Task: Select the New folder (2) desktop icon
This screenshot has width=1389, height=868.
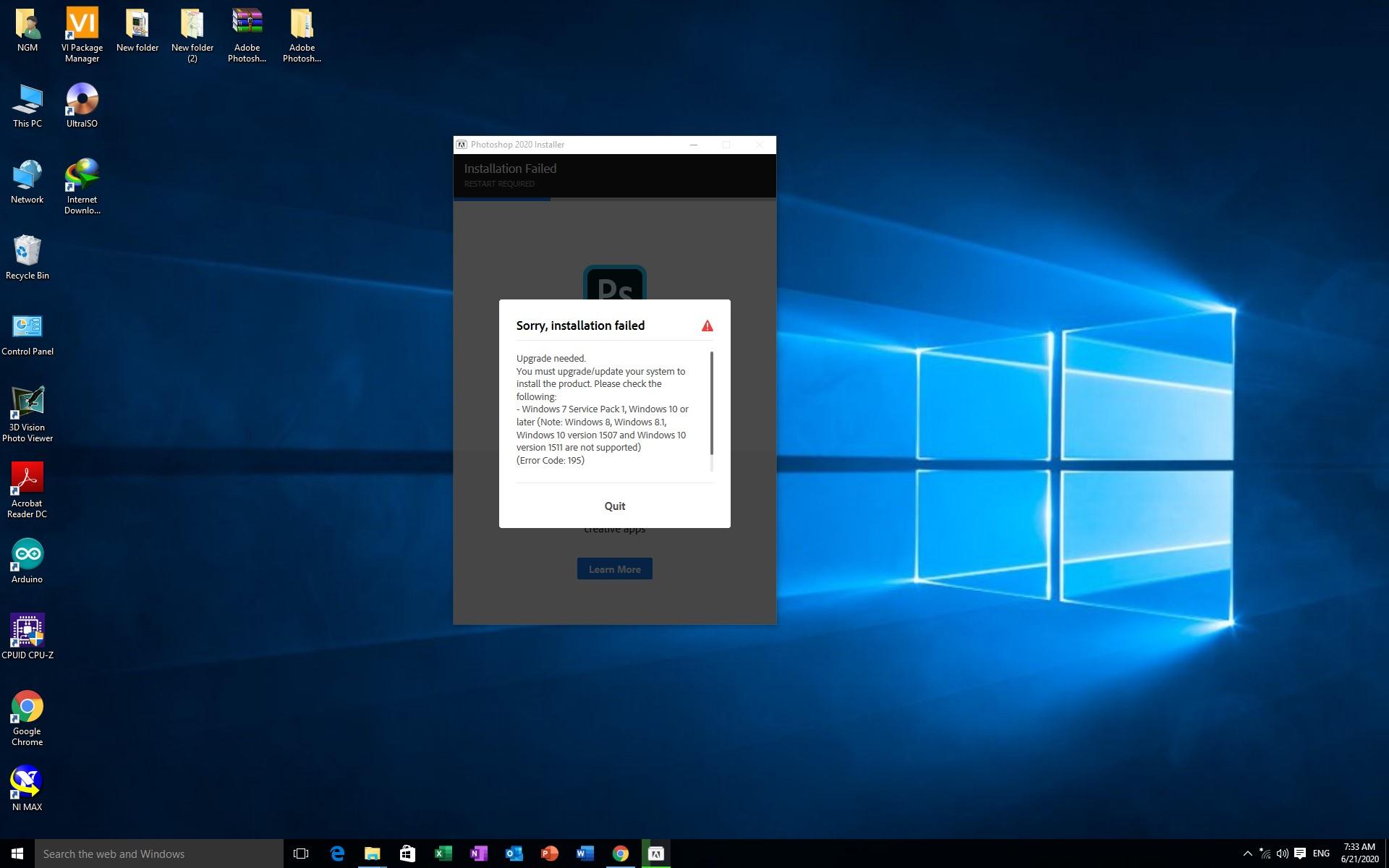Action: click(192, 35)
